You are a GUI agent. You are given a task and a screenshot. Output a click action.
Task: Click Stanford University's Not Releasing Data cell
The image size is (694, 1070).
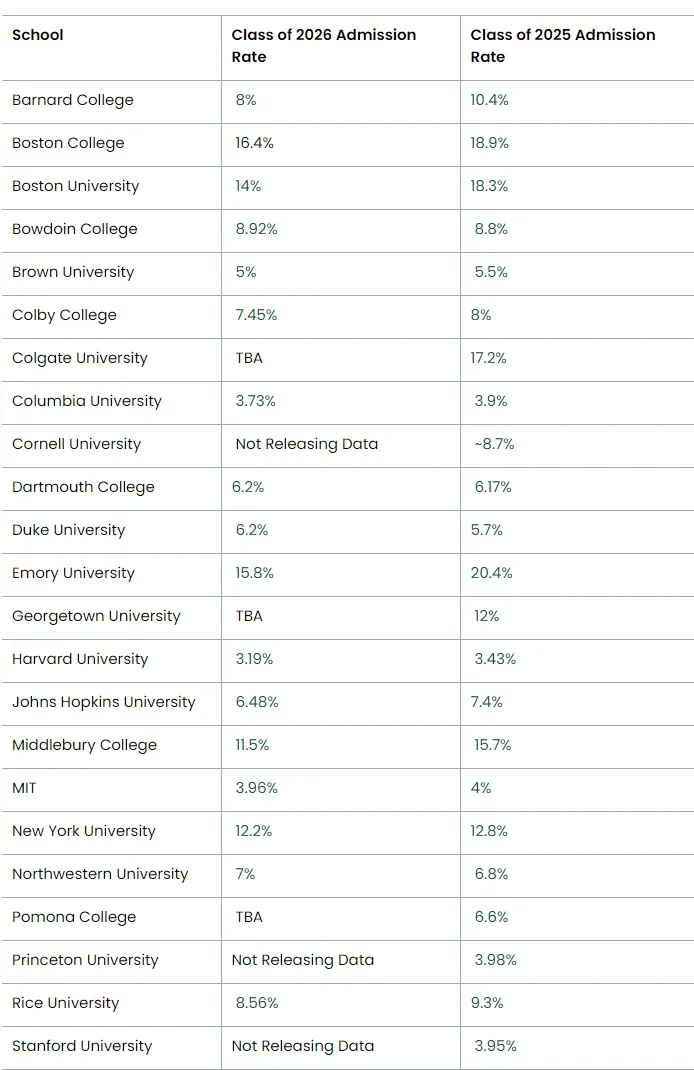(x=303, y=1046)
